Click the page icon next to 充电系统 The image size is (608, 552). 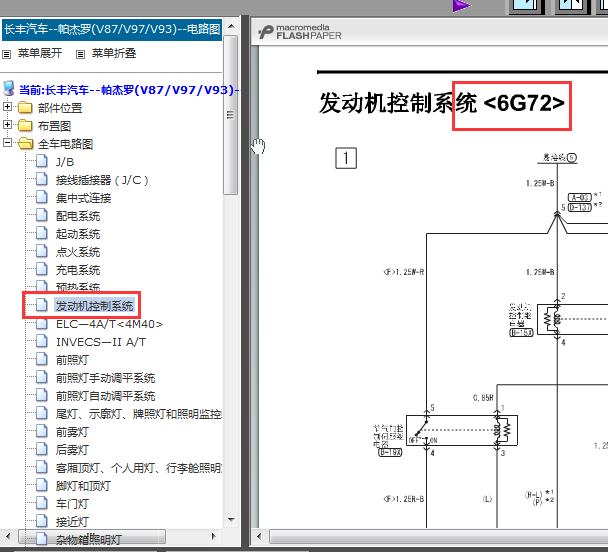point(42,269)
